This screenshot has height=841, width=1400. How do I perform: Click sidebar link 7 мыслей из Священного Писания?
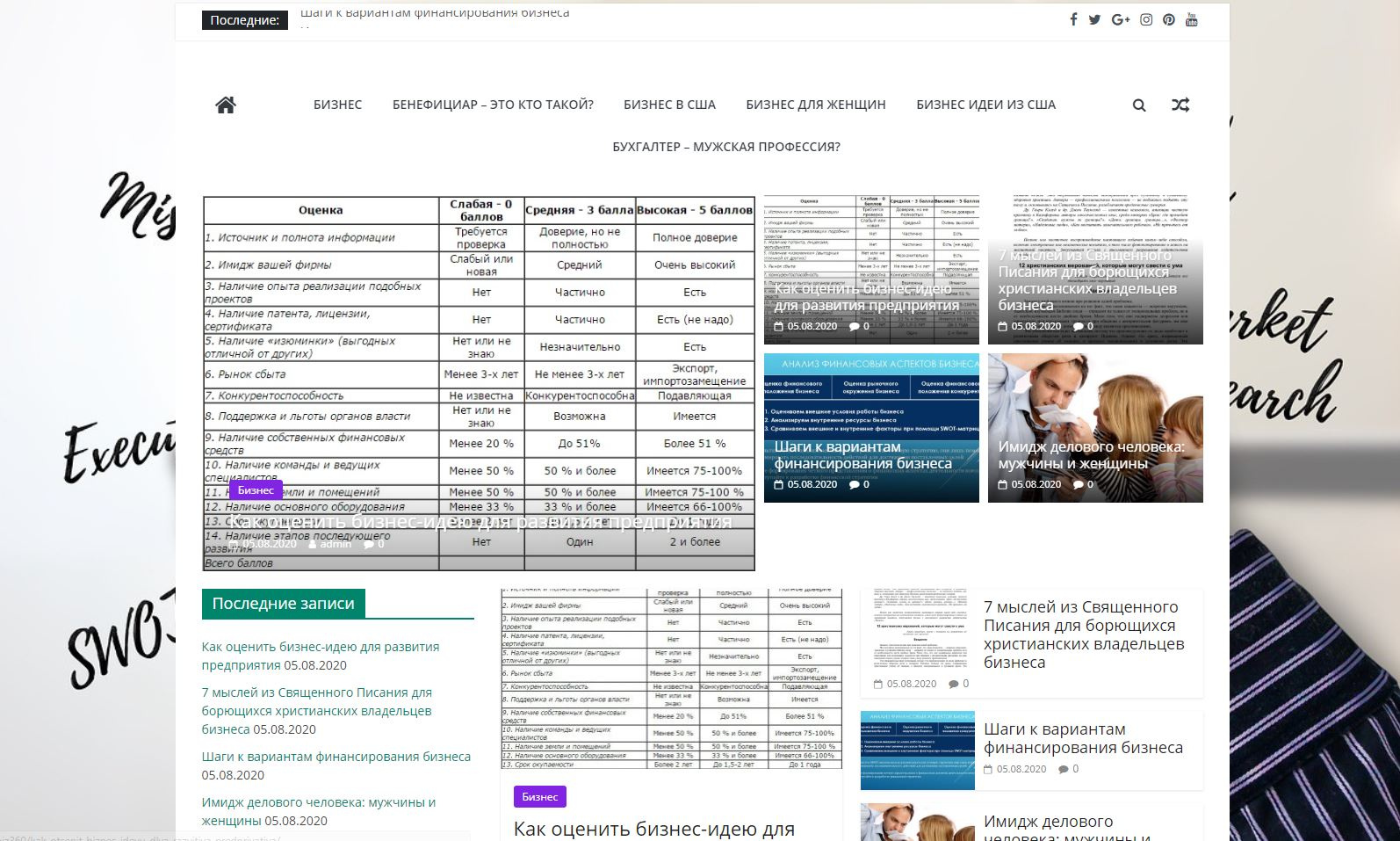click(x=316, y=711)
